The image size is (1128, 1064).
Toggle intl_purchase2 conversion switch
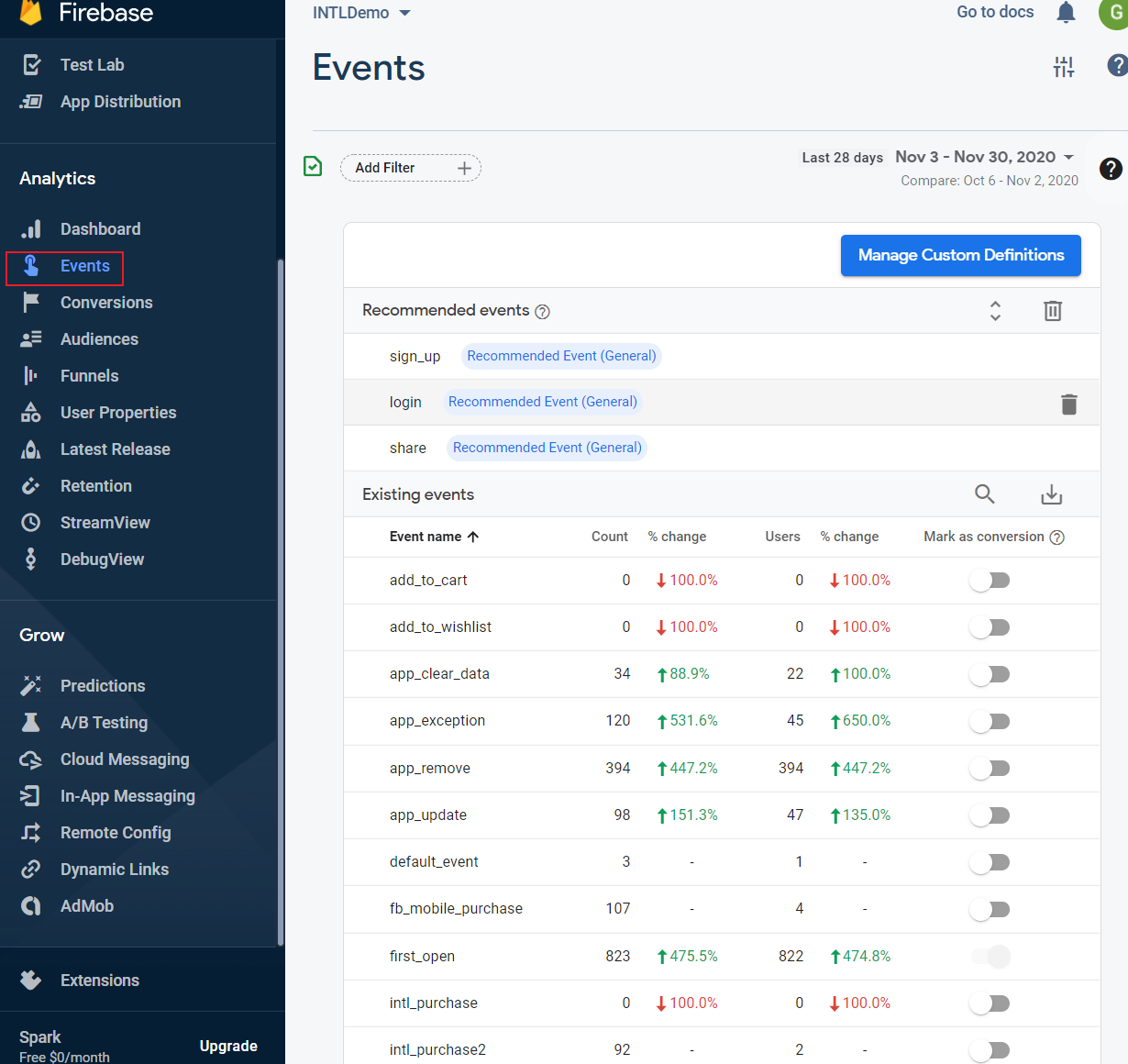(990, 1049)
